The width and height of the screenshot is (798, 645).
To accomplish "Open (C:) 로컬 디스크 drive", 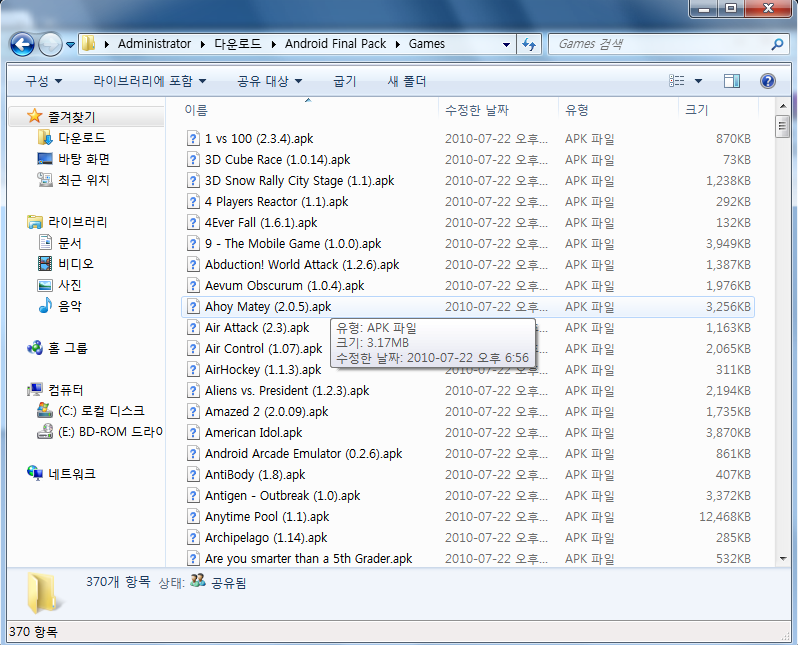I will pos(91,411).
